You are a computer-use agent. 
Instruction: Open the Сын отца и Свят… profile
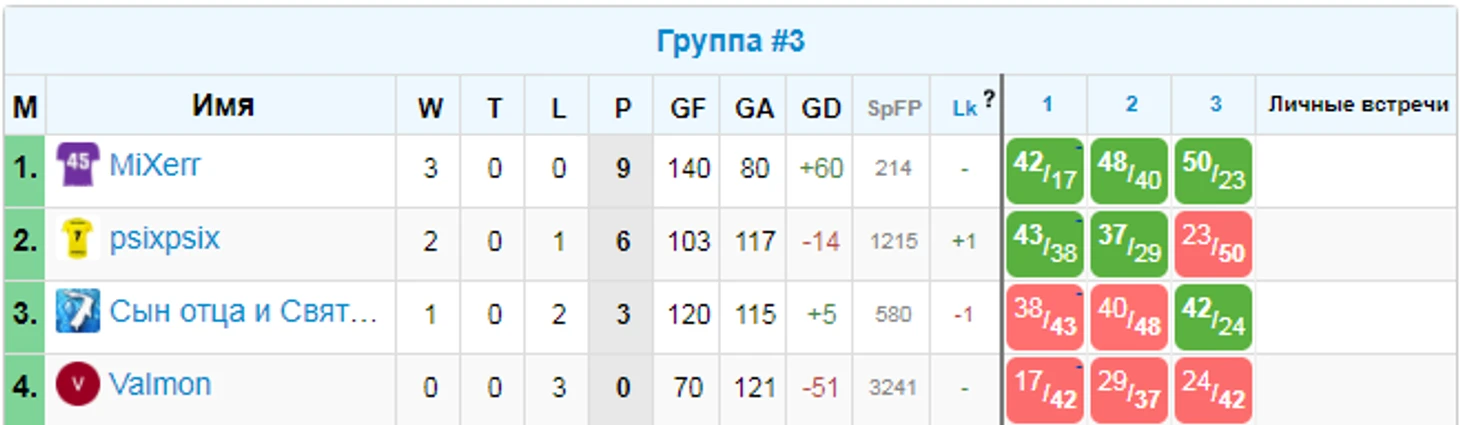pyautogui.click(x=244, y=312)
